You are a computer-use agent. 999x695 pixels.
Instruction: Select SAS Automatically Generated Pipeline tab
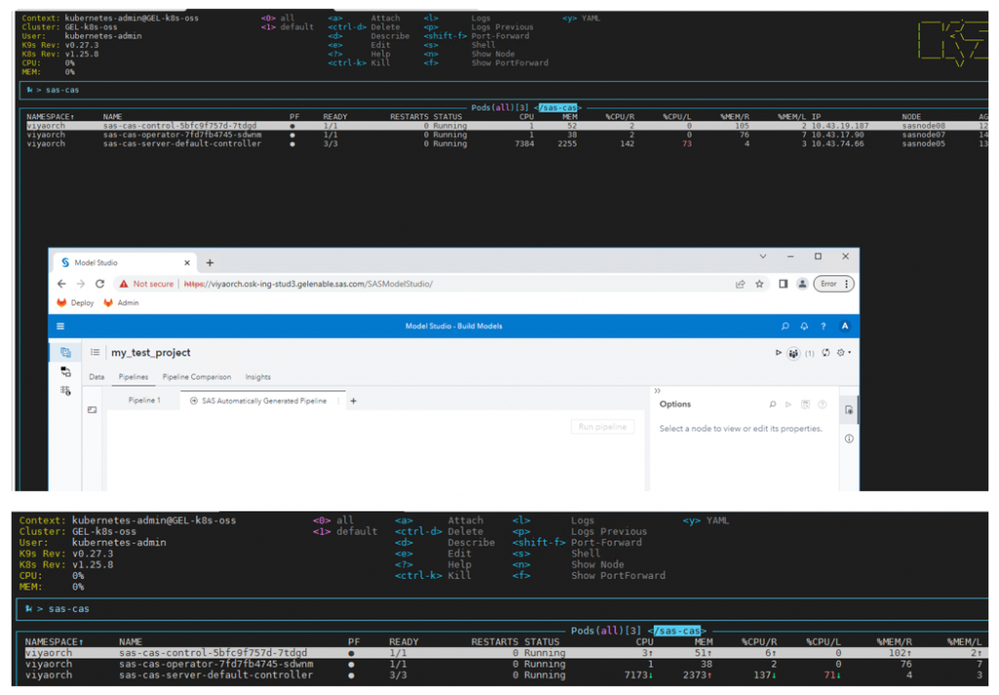coord(264,401)
